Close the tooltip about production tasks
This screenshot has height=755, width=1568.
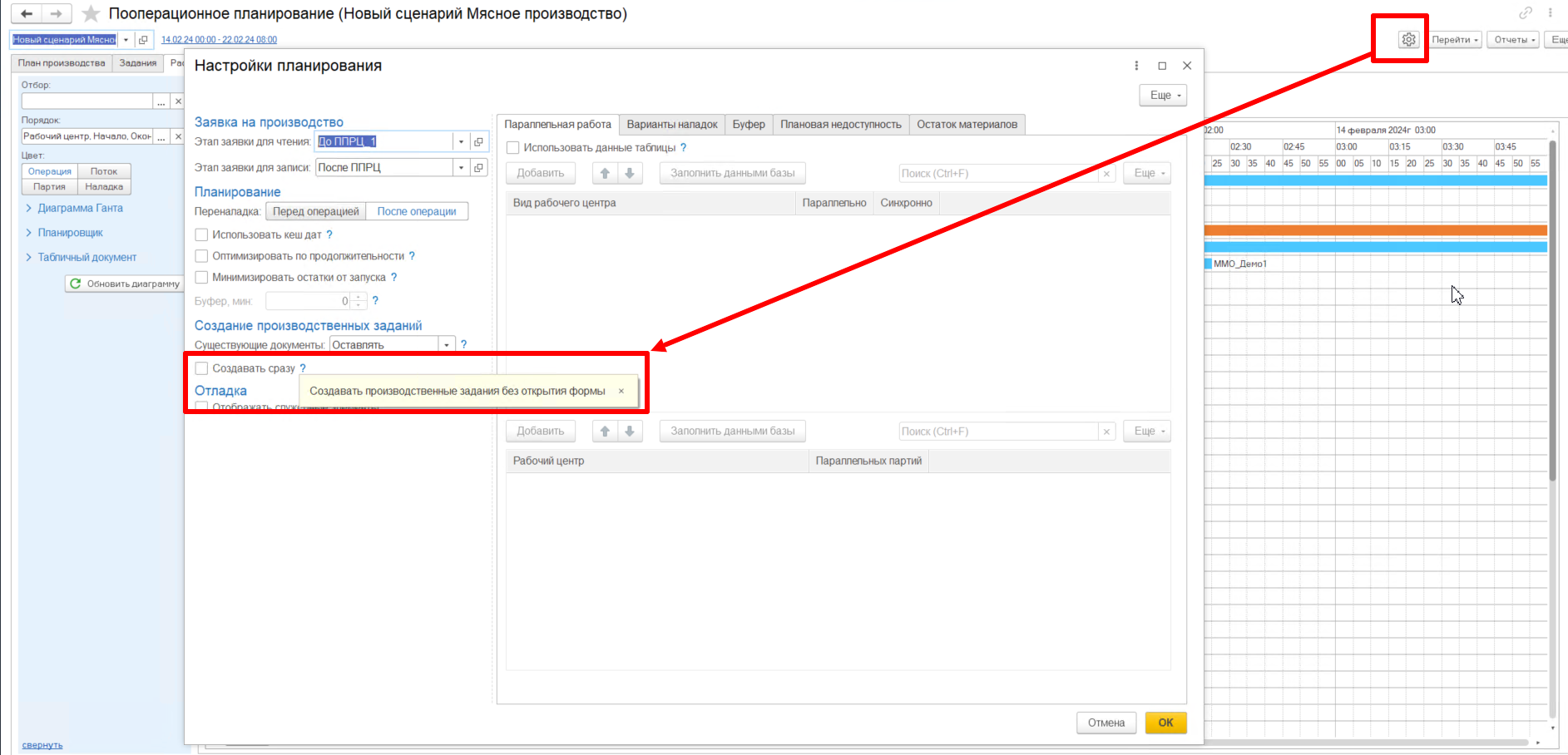(621, 391)
